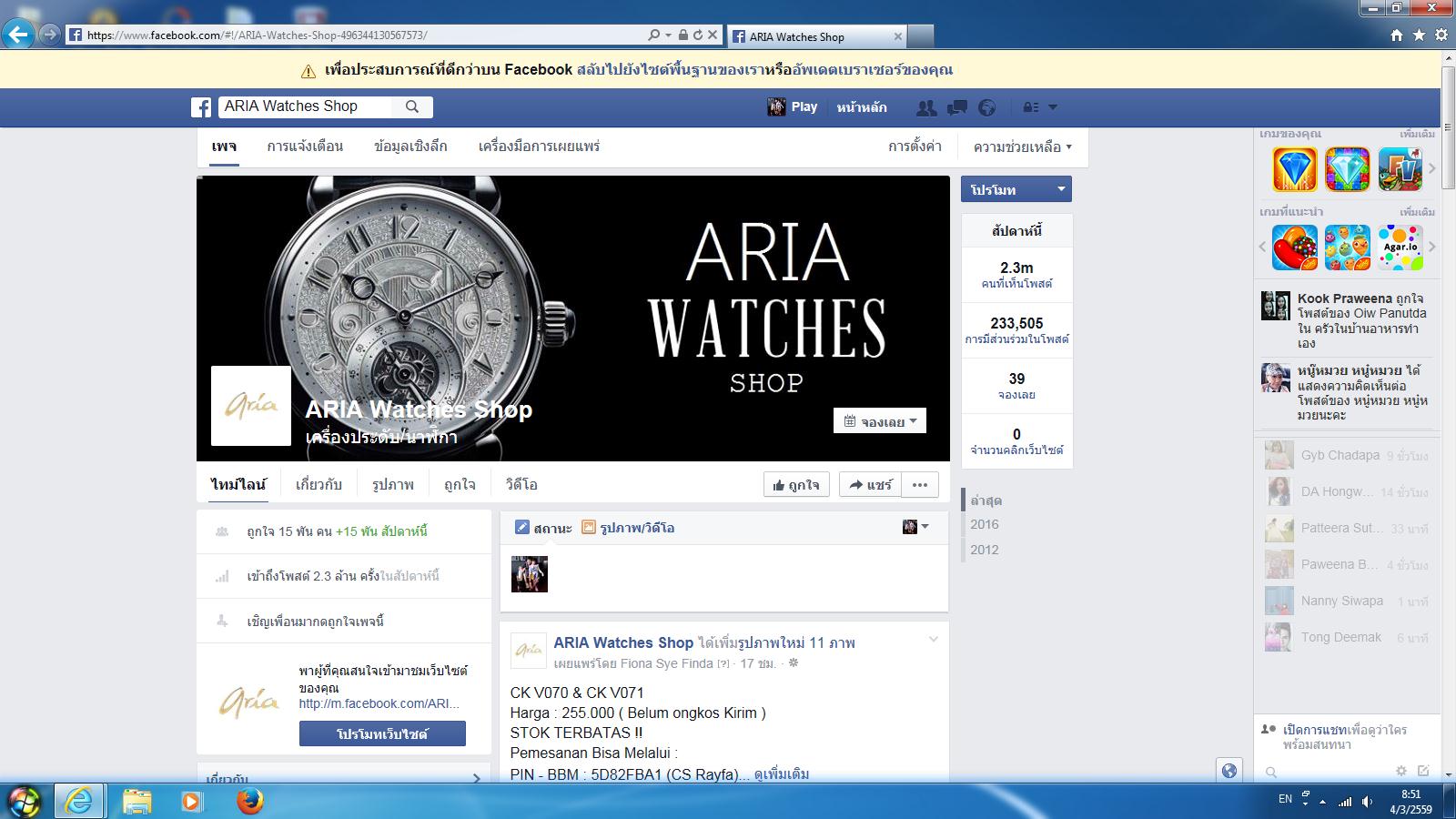Image resolution: width=1456 pixels, height=819 pixels.
Task: Click the globe icon near chat sidebar bottom
Action: point(1229,771)
